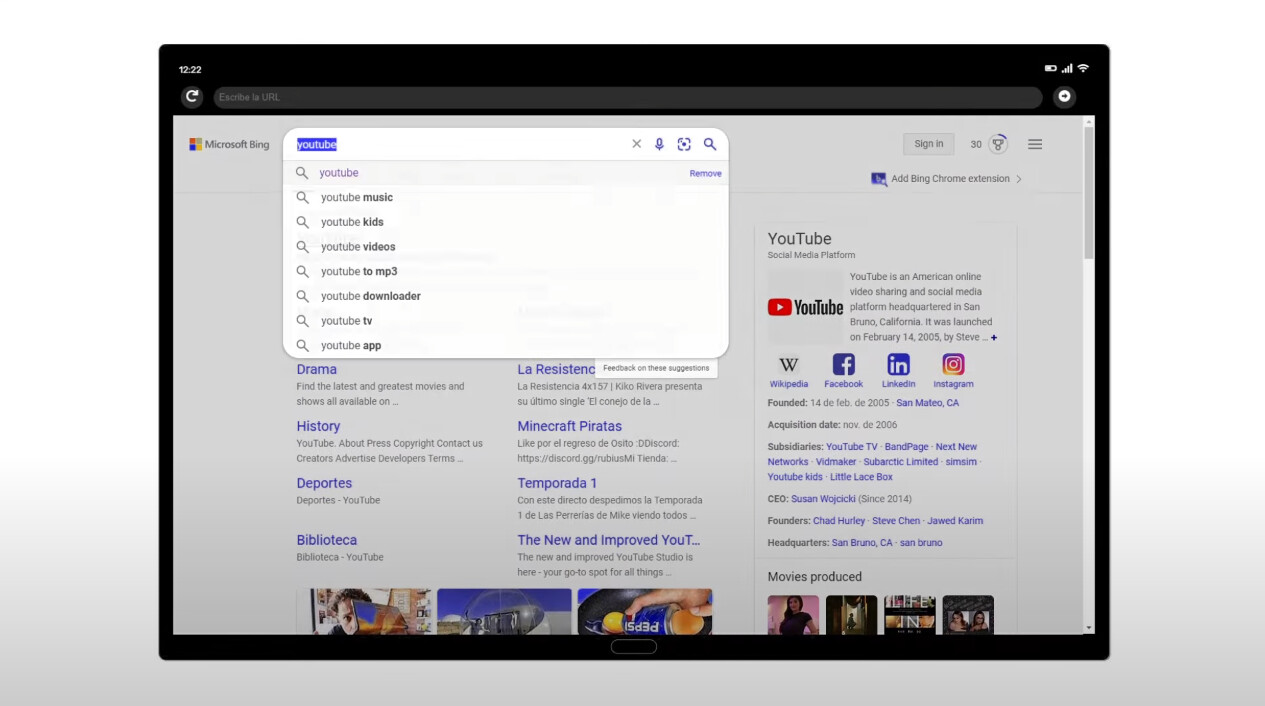Open the first movie poster under Movies produced

point(793,615)
